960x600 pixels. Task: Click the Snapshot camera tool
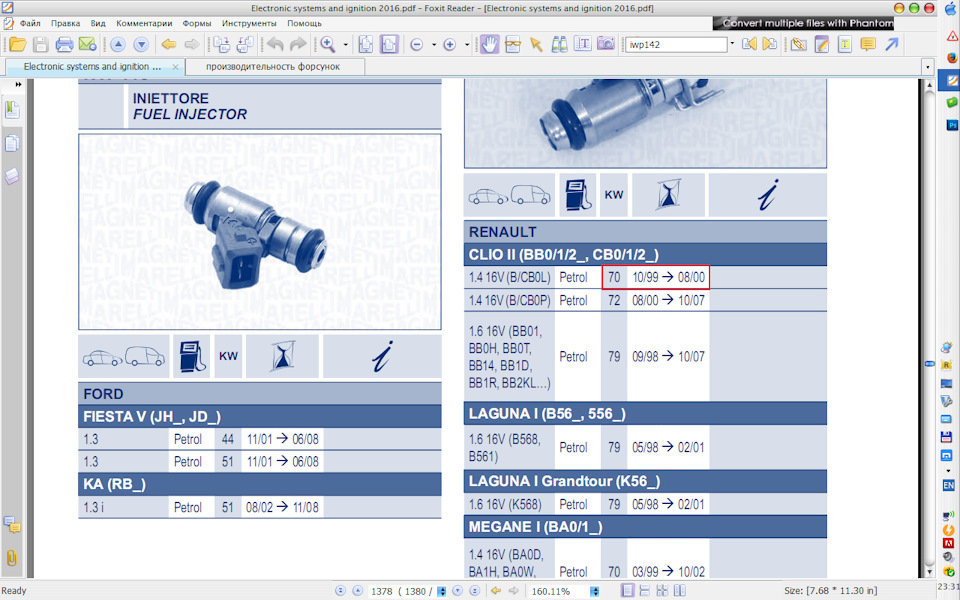[606, 45]
